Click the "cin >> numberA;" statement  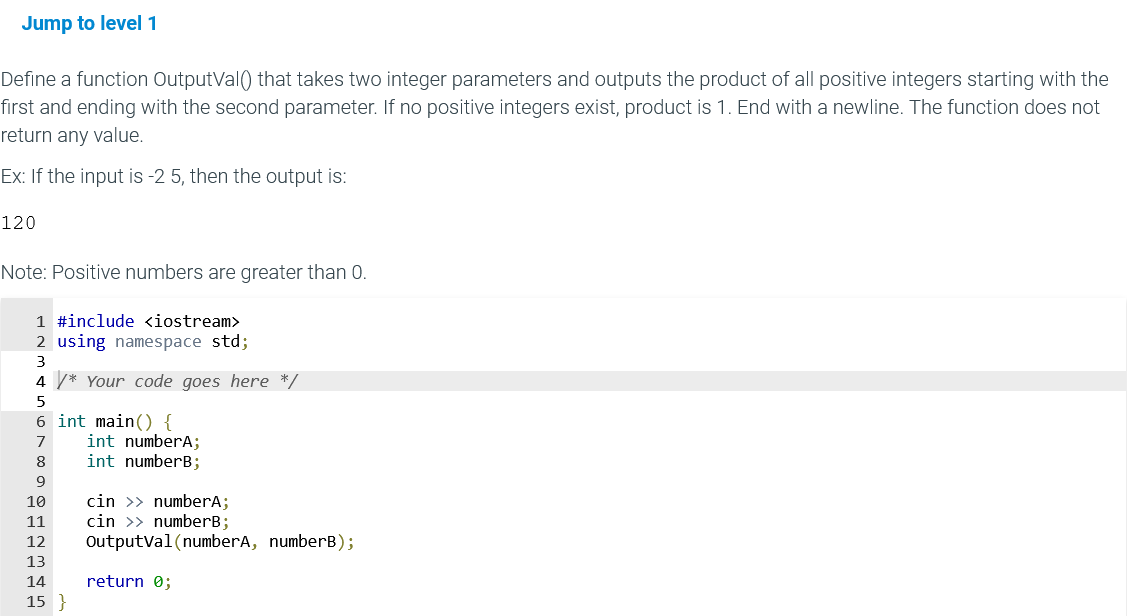click(x=157, y=502)
